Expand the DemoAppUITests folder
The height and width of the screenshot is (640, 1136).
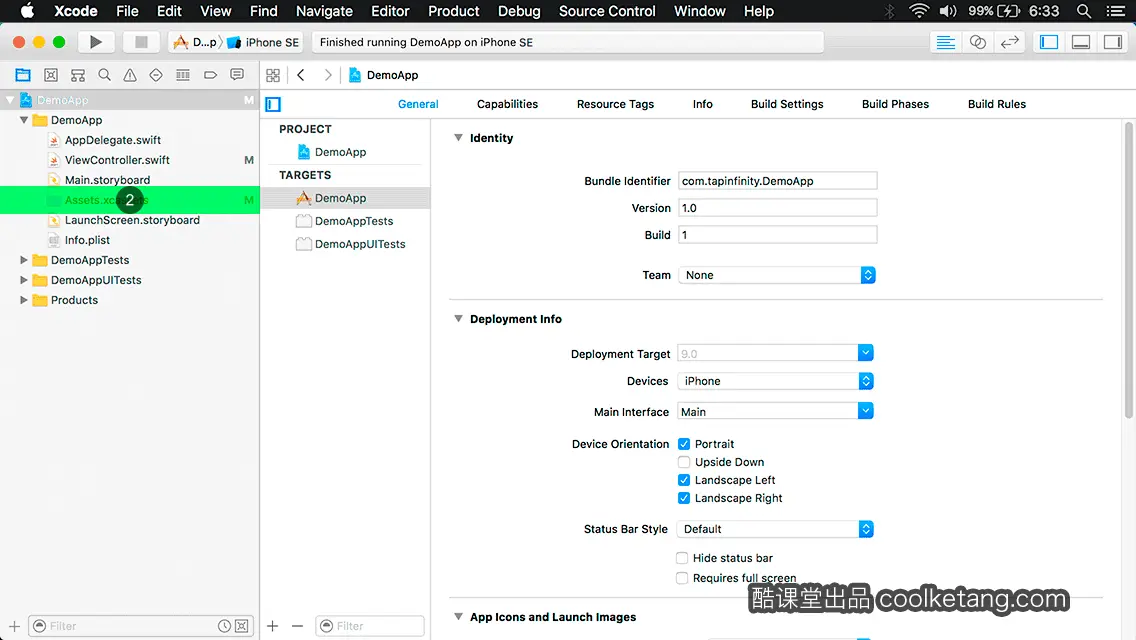coord(23,280)
